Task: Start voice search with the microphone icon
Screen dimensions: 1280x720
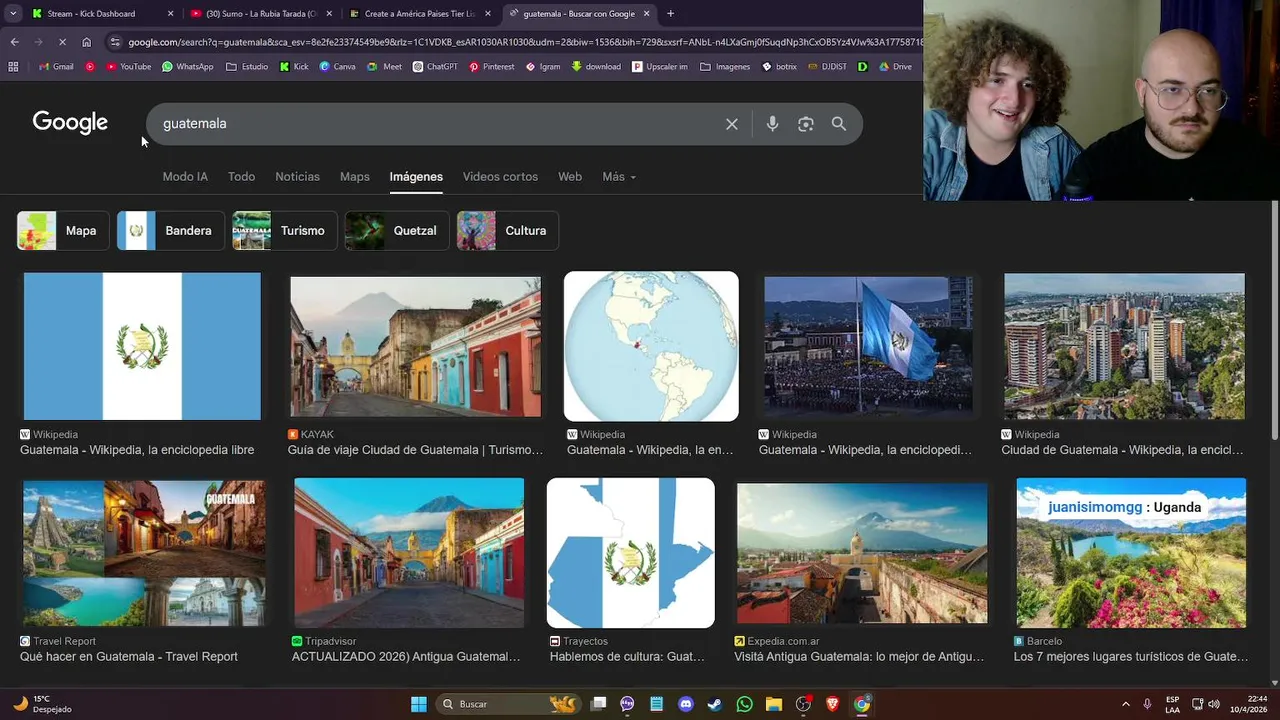Action: pyautogui.click(x=772, y=124)
